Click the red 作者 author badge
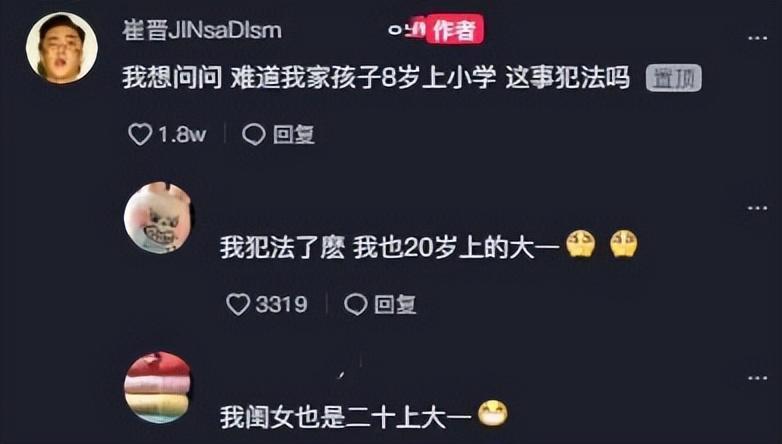The height and width of the screenshot is (444, 782). (454, 30)
